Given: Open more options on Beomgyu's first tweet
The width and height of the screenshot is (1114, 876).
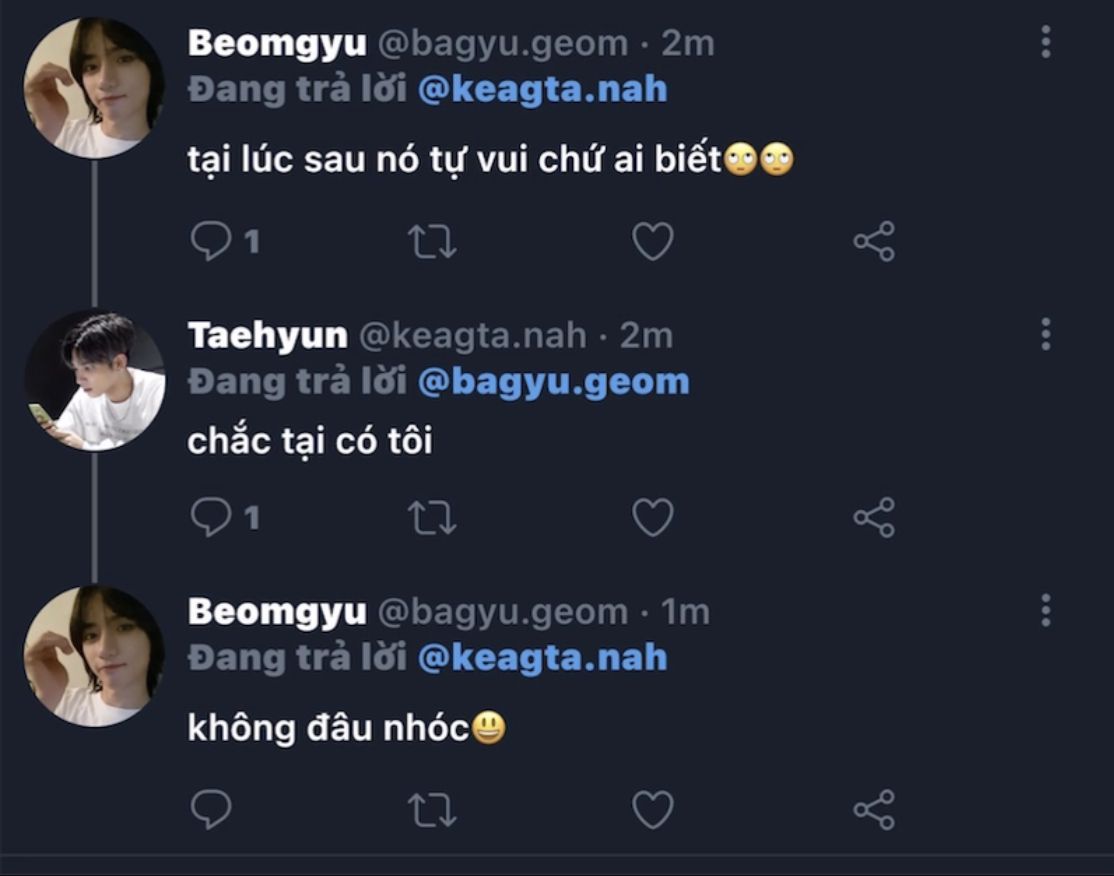Looking at the screenshot, I should [x=1045, y=42].
